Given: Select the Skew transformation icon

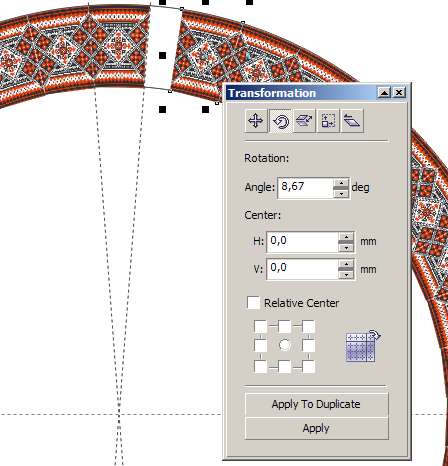Looking at the screenshot, I should 352,121.
